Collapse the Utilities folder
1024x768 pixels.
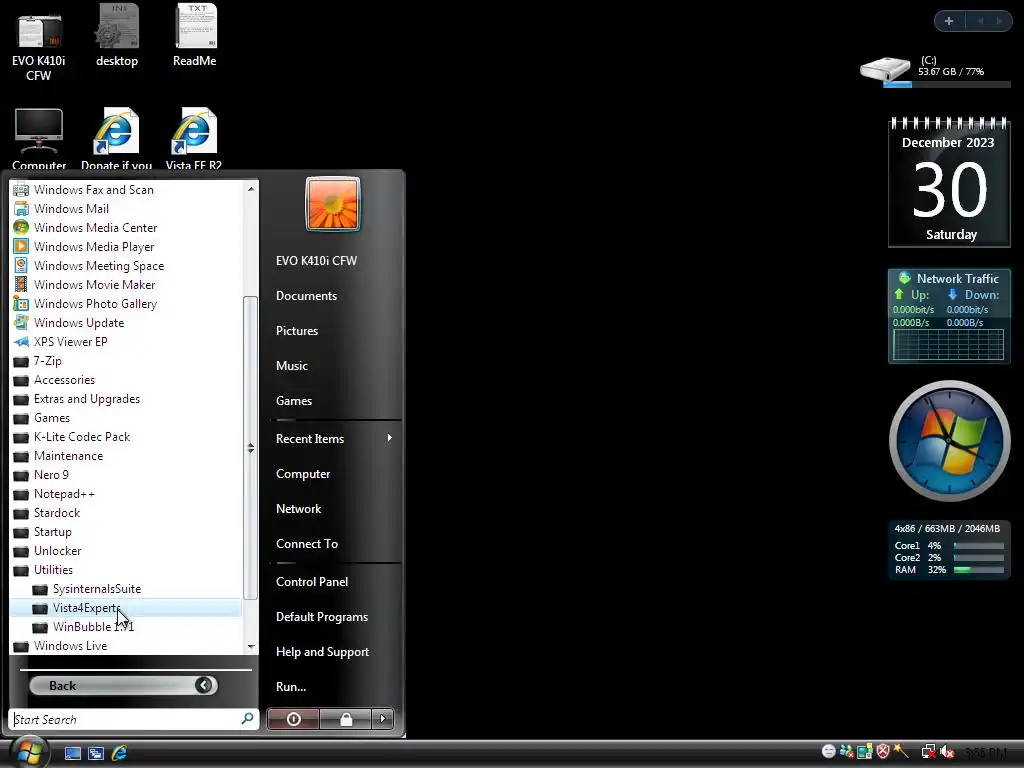pyautogui.click(x=126, y=569)
